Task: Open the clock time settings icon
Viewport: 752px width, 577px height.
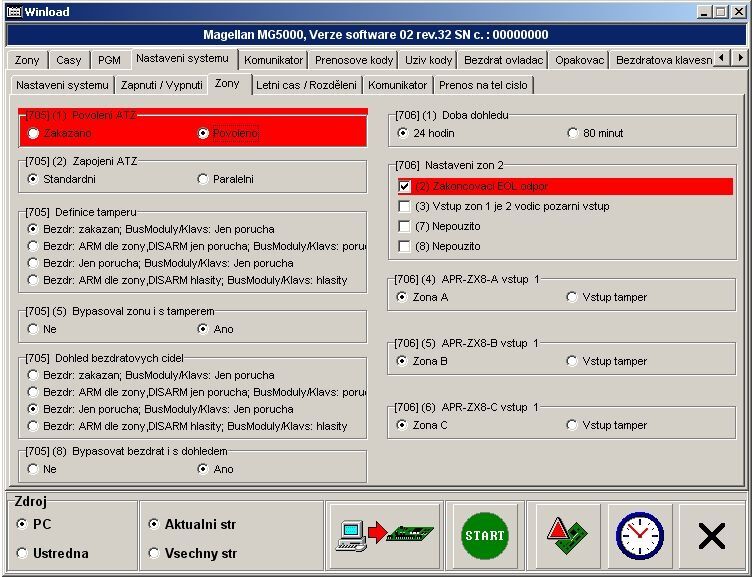Action: pyautogui.click(x=639, y=535)
